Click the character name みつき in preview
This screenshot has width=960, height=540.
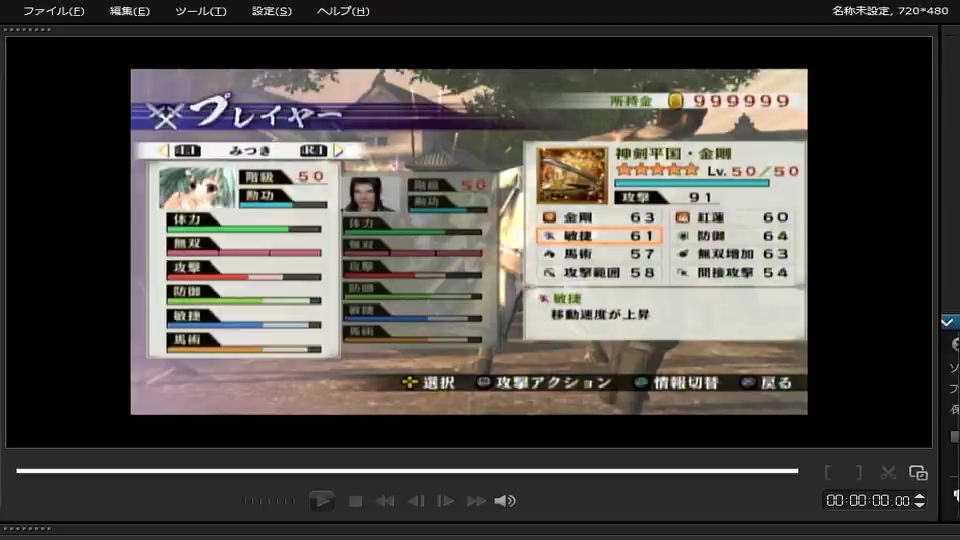point(250,151)
